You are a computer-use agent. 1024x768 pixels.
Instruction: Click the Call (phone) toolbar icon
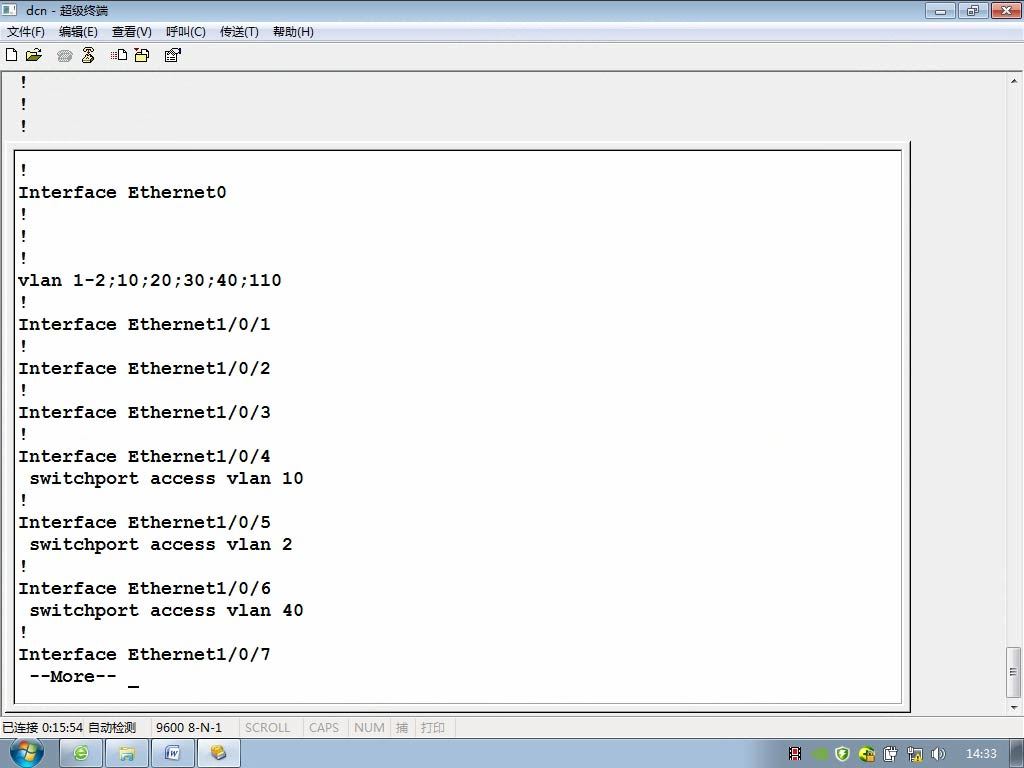pyautogui.click(x=64, y=56)
